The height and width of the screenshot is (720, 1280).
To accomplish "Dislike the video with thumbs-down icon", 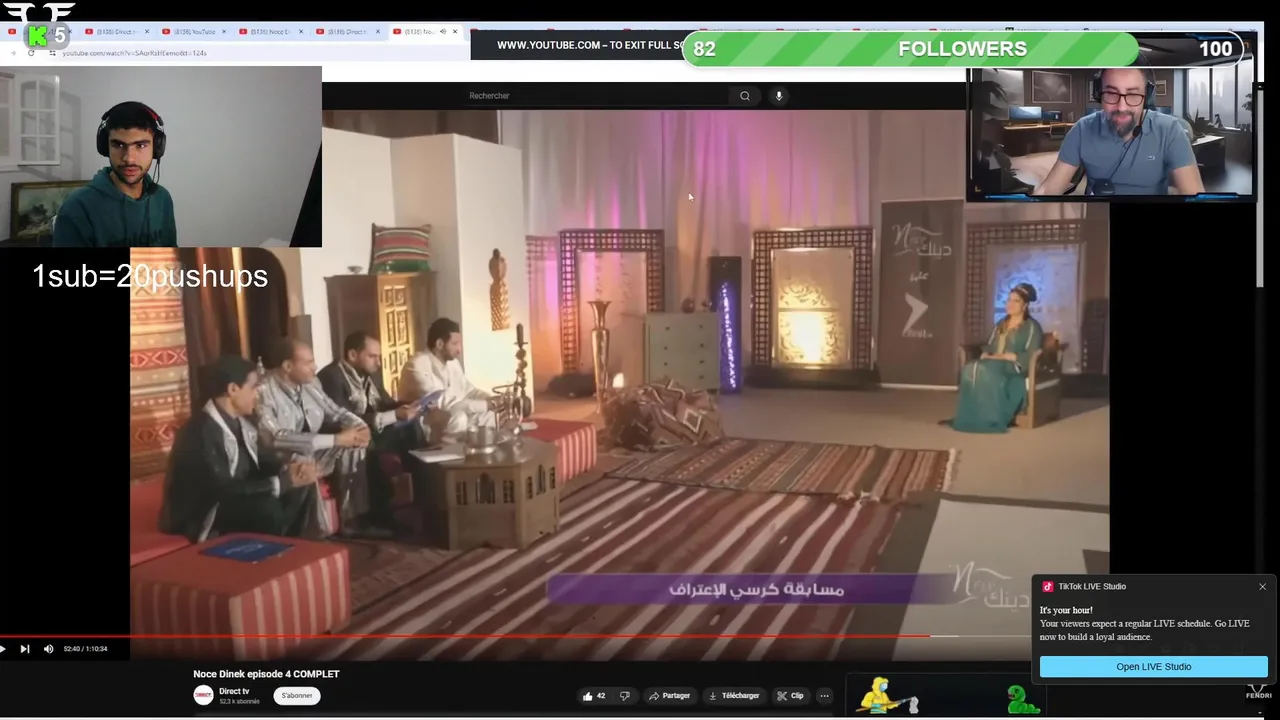I will [625, 696].
